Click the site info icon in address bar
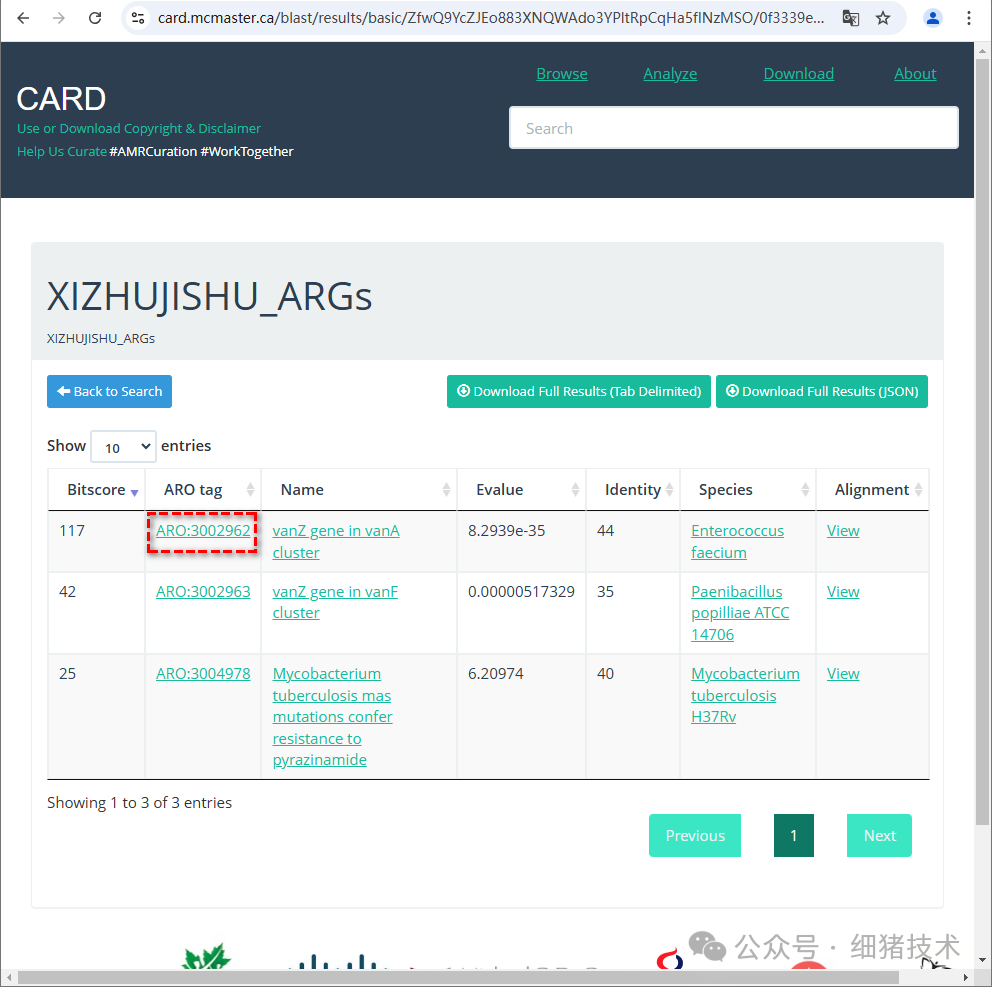992x987 pixels. pyautogui.click(x=137, y=18)
